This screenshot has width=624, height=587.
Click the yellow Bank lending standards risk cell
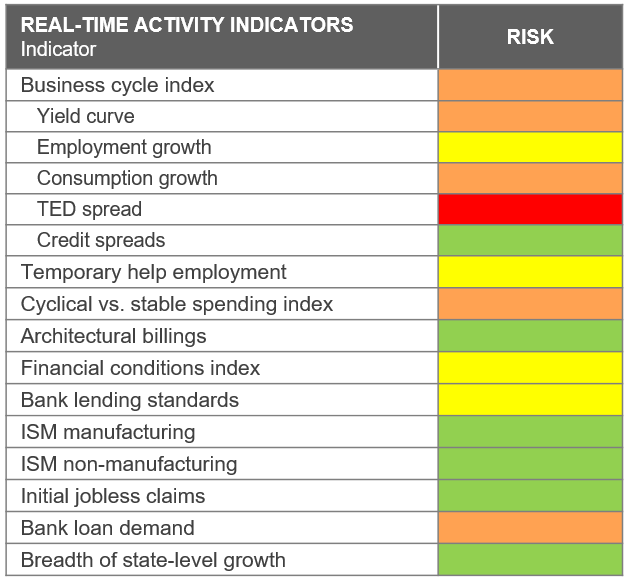tap(530, 400)
